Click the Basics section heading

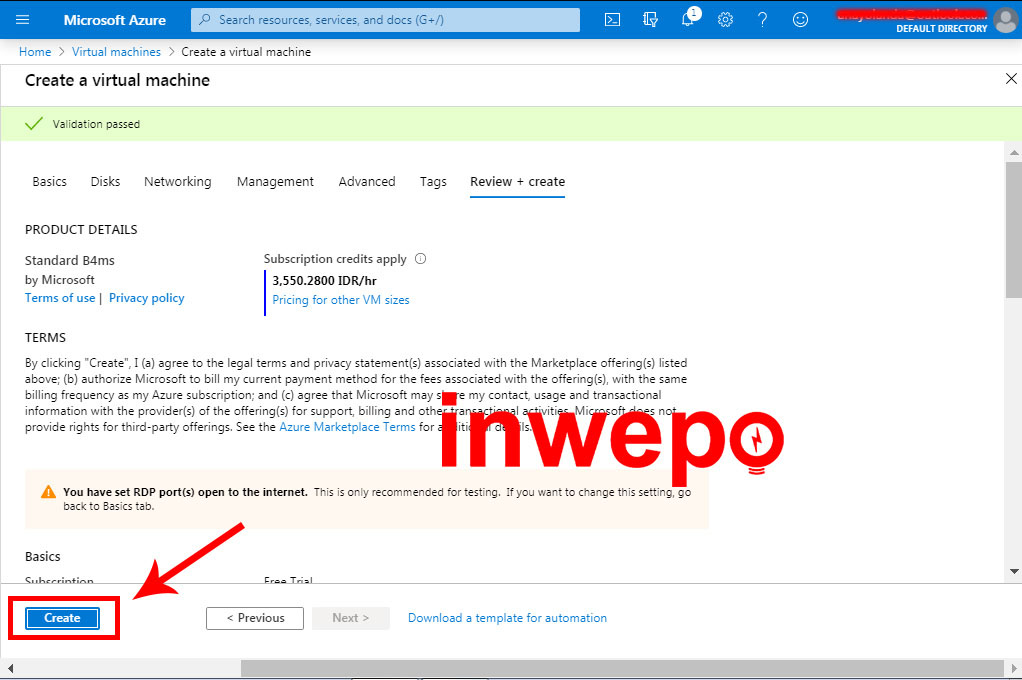pyautogui.click(x=42, y=556)
